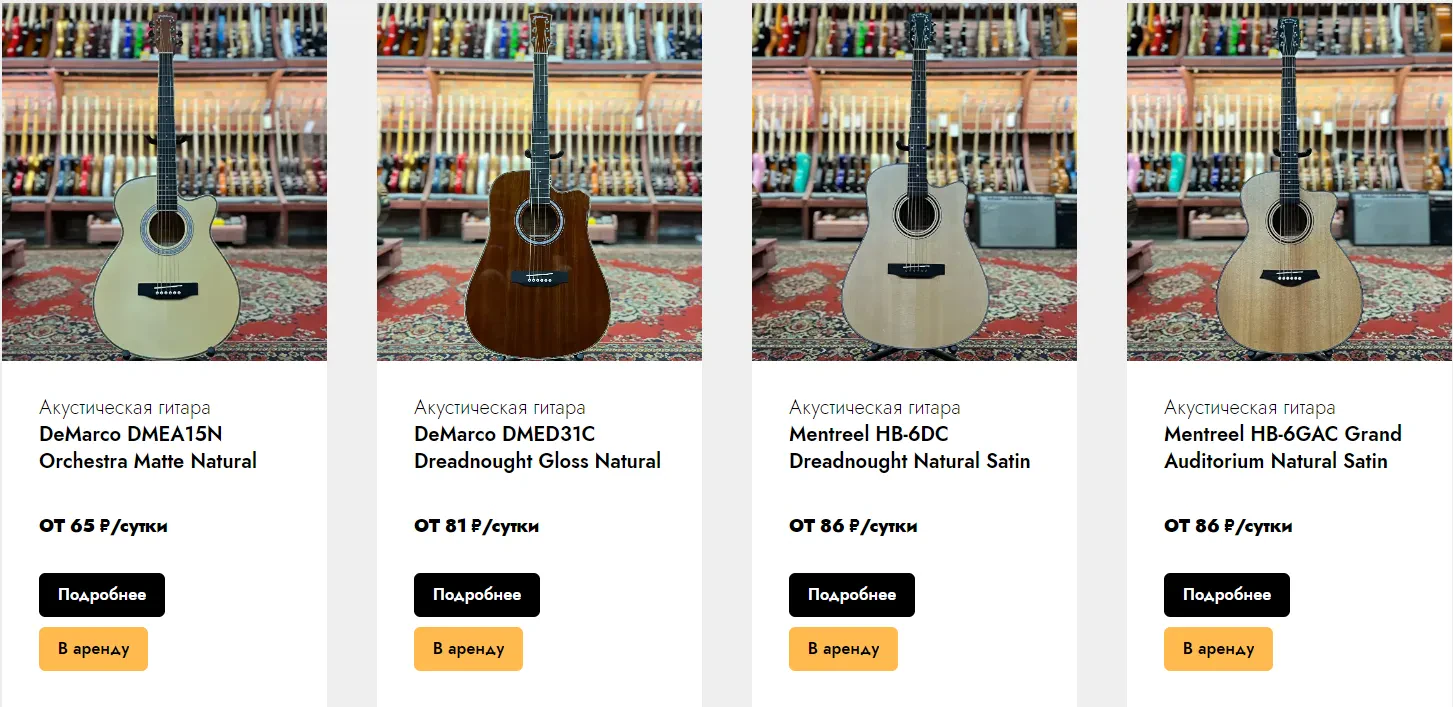The width and height of the screenshot is (1453, 707).
Task: Click title DeMarco DMEA15N Orchestra Matte Natural
Action: [148, 447]
